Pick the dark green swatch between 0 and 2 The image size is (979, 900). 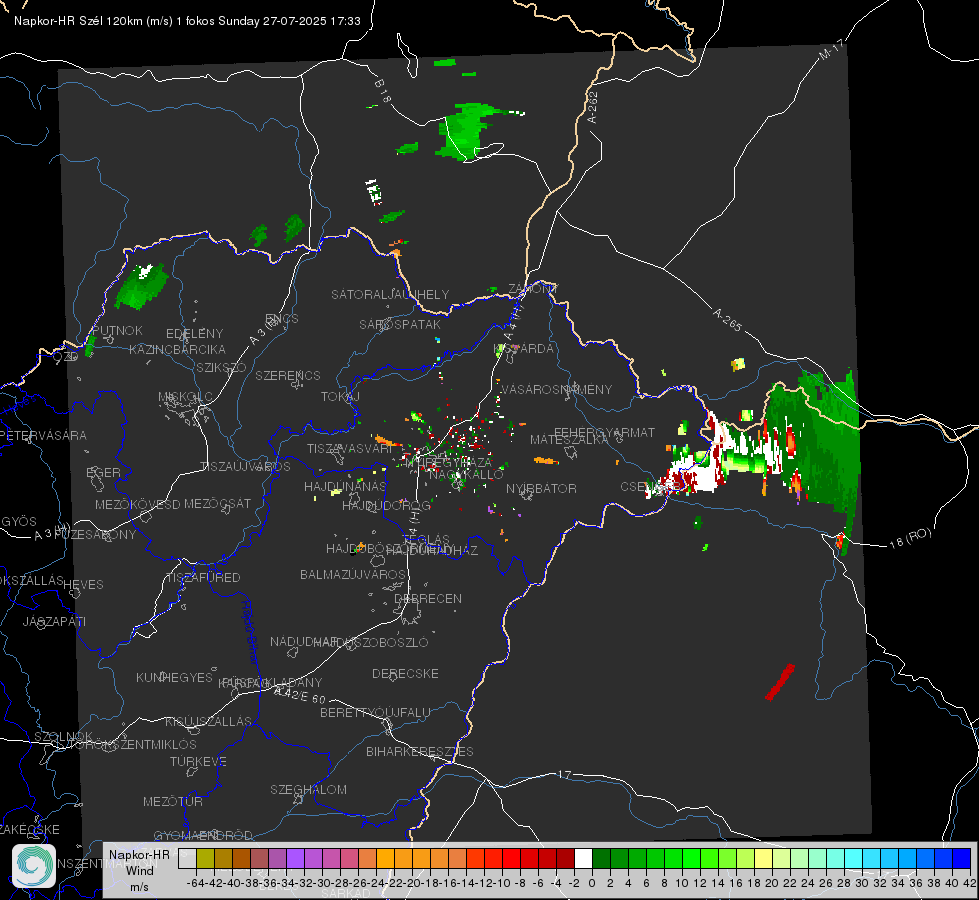601,858
